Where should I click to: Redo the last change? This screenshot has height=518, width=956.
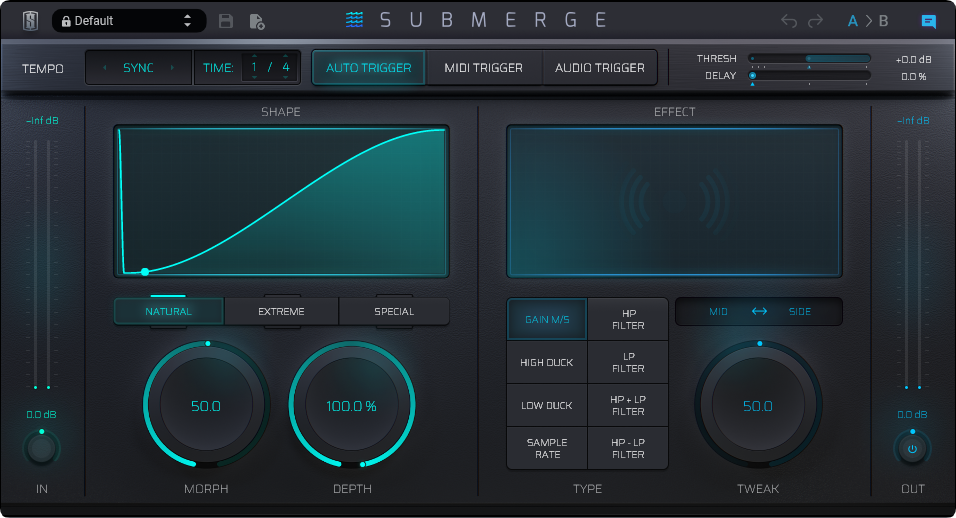pos(815,21)
